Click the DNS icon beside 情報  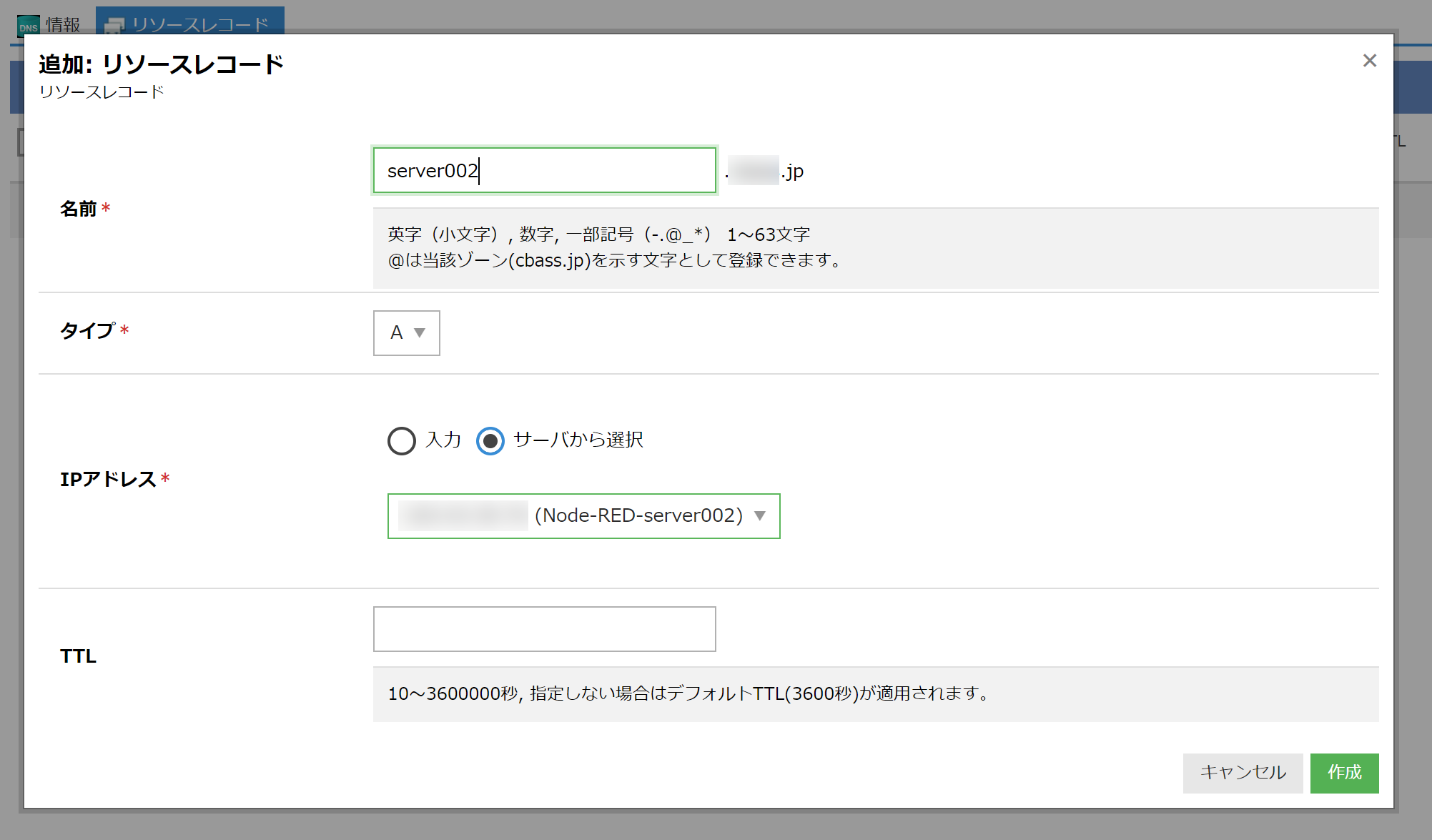click(x=28, y=26)
